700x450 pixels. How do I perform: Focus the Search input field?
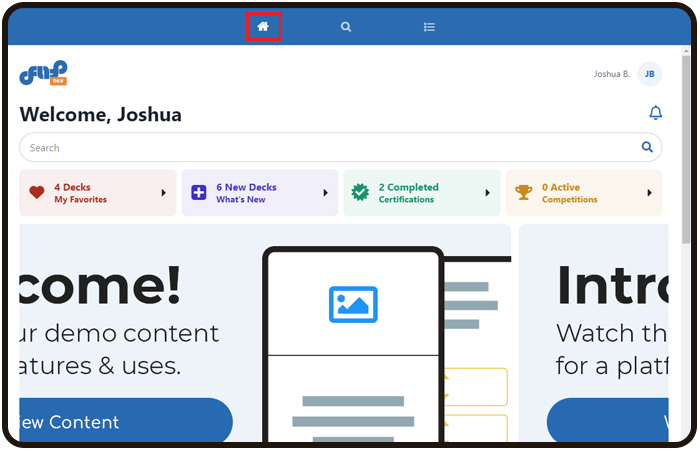(x=341, y=147)
